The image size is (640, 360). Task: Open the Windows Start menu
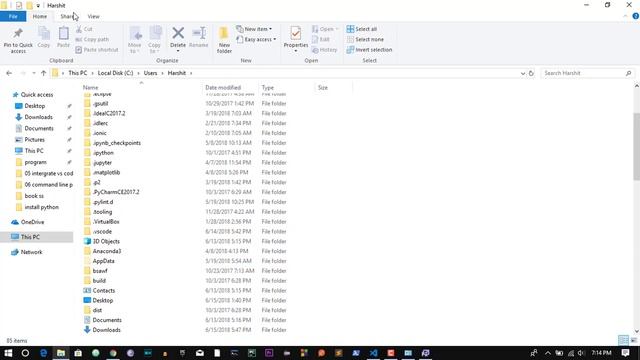point(8,353)
